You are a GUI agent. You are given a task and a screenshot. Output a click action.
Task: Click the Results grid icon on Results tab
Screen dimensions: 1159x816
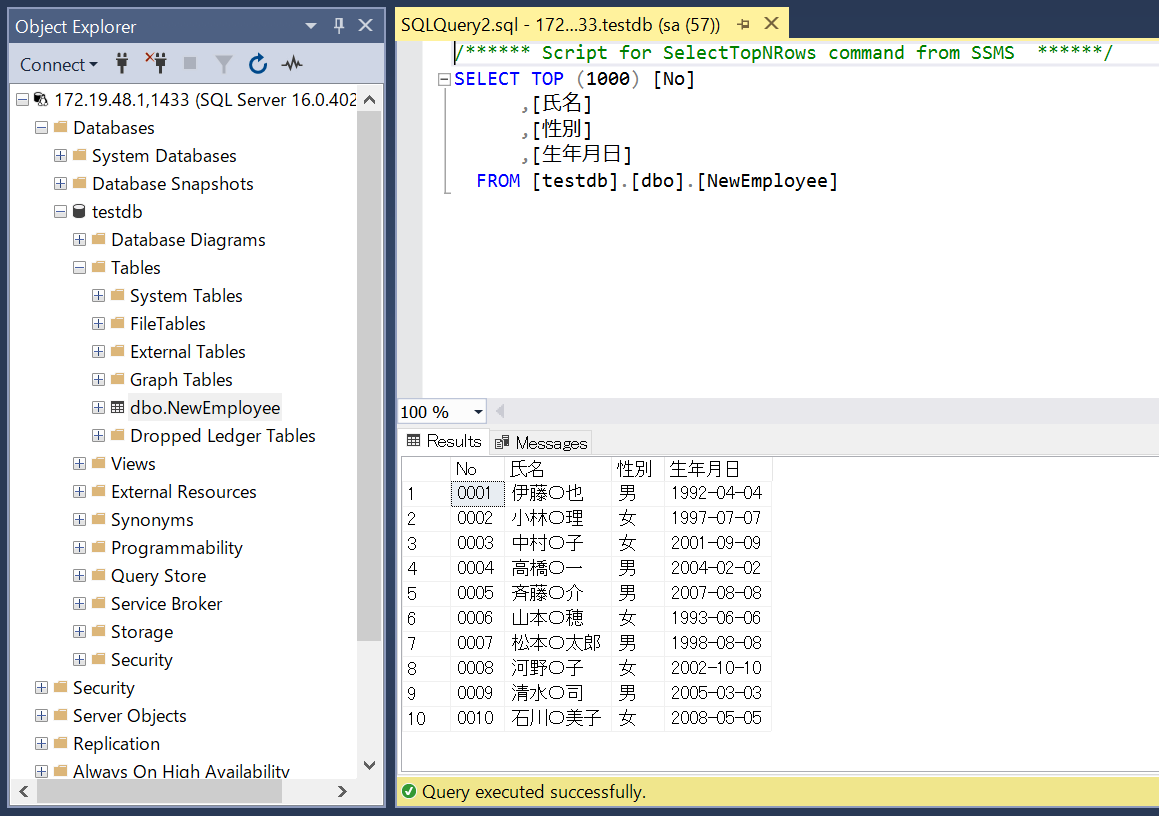pos(415,441)
